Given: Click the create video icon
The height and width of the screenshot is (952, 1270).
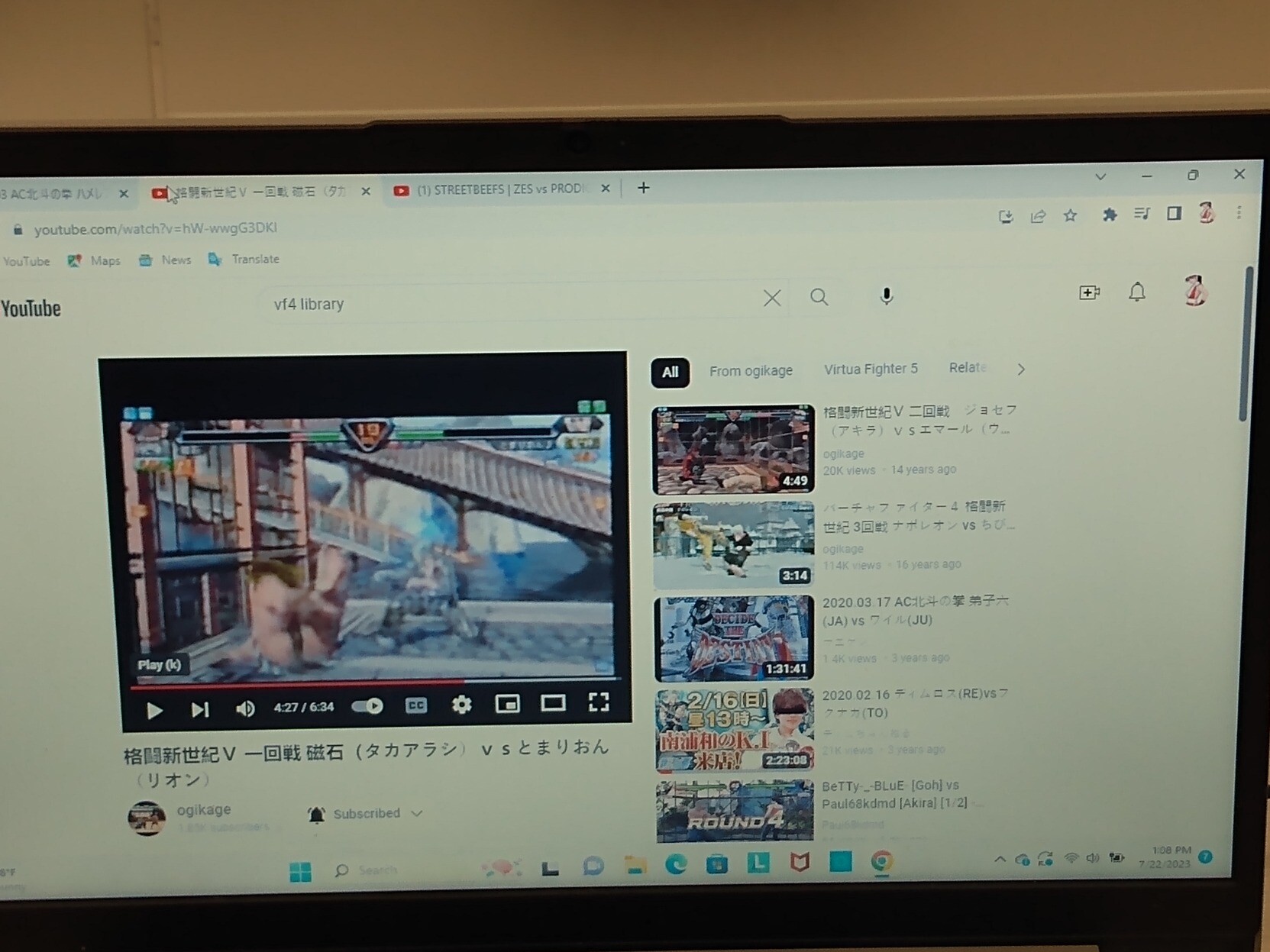Looking at the screenshot, I should 1089,292.
